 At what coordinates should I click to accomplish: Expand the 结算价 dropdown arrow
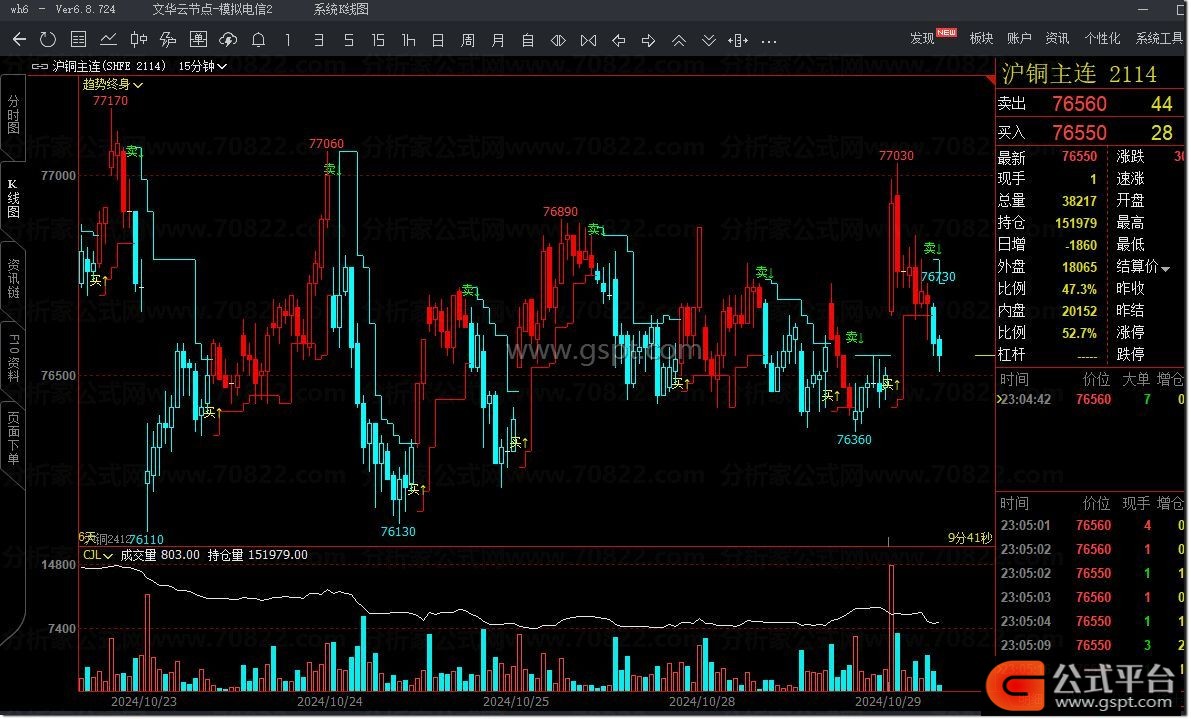[x=1165, y=268]
